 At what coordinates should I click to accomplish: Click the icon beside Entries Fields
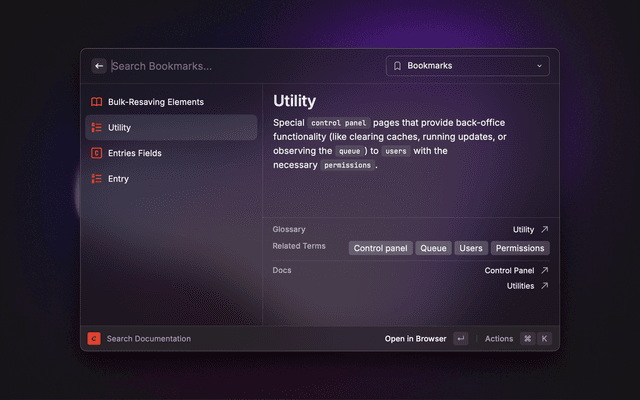click(96, 153)
